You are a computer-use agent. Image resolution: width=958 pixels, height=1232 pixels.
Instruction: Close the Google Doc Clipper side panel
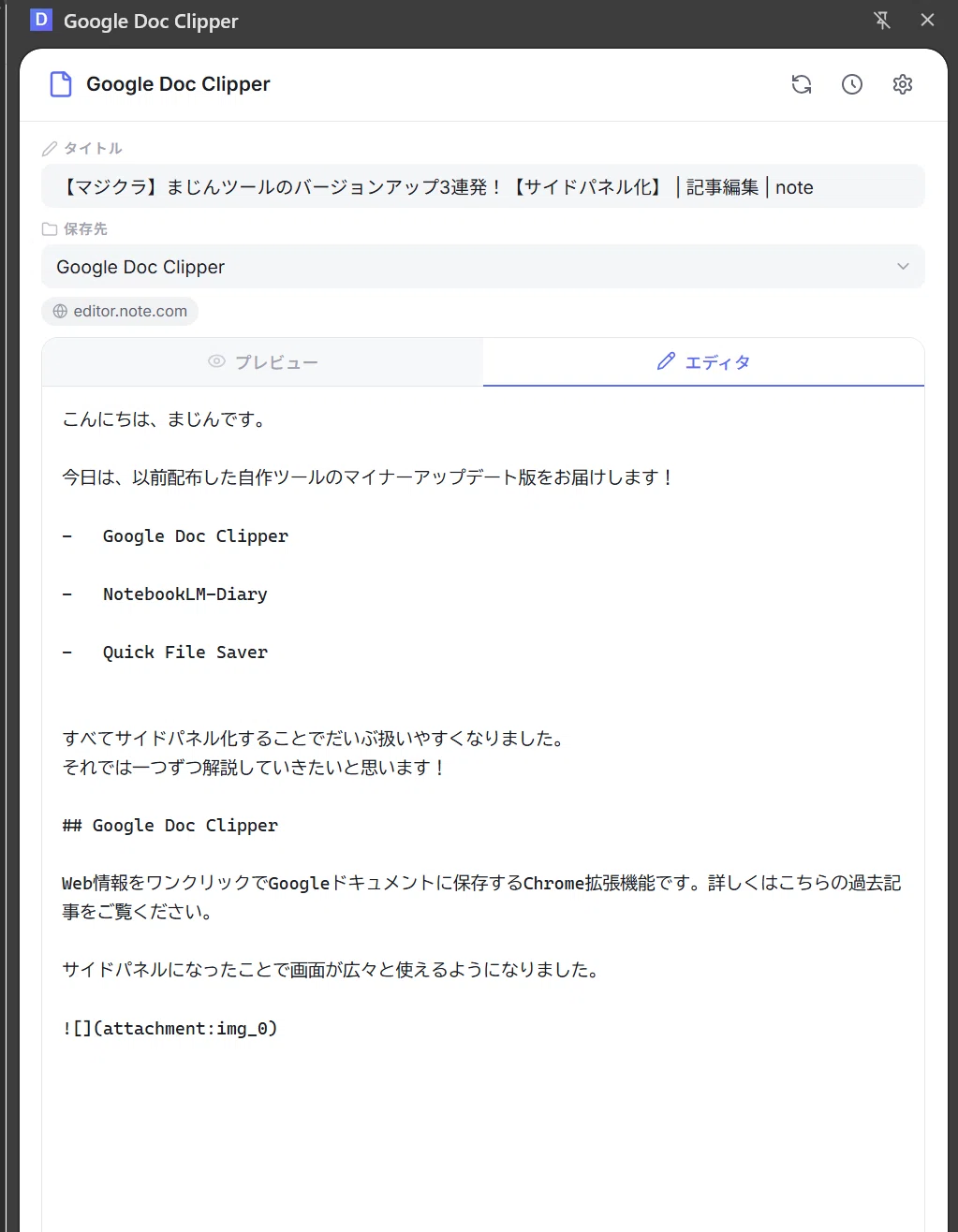(x=928, y=21)
